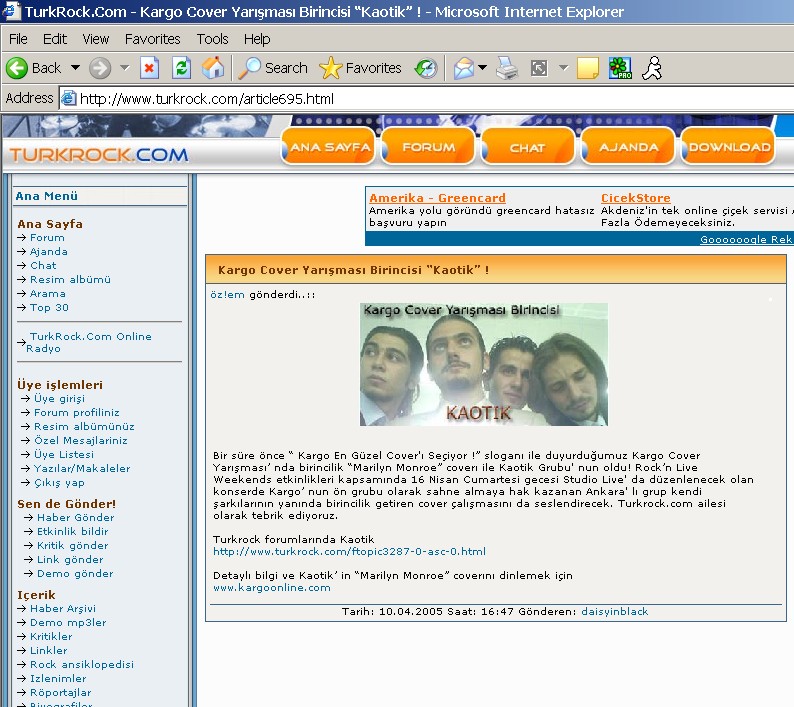794x707 pixels.
Task: Click Çıkış yap logout link
Action: coord(59,483)
